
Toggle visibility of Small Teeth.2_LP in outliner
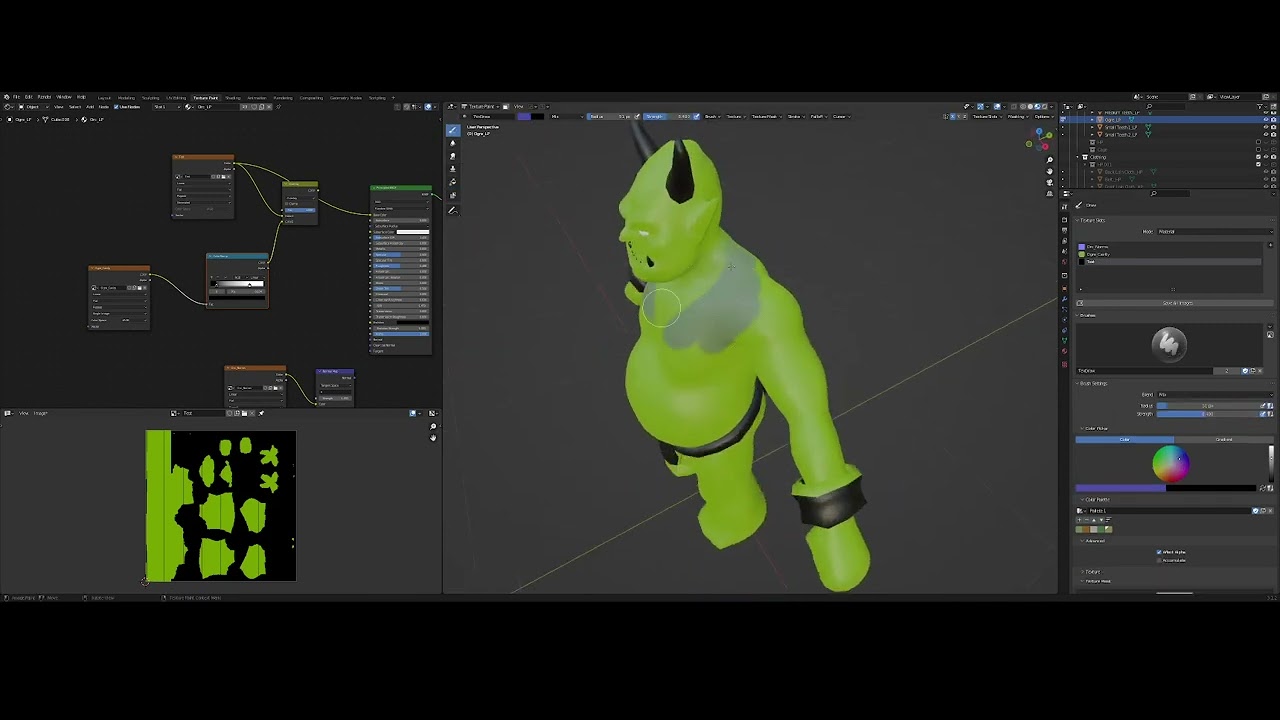[1266, 135]
